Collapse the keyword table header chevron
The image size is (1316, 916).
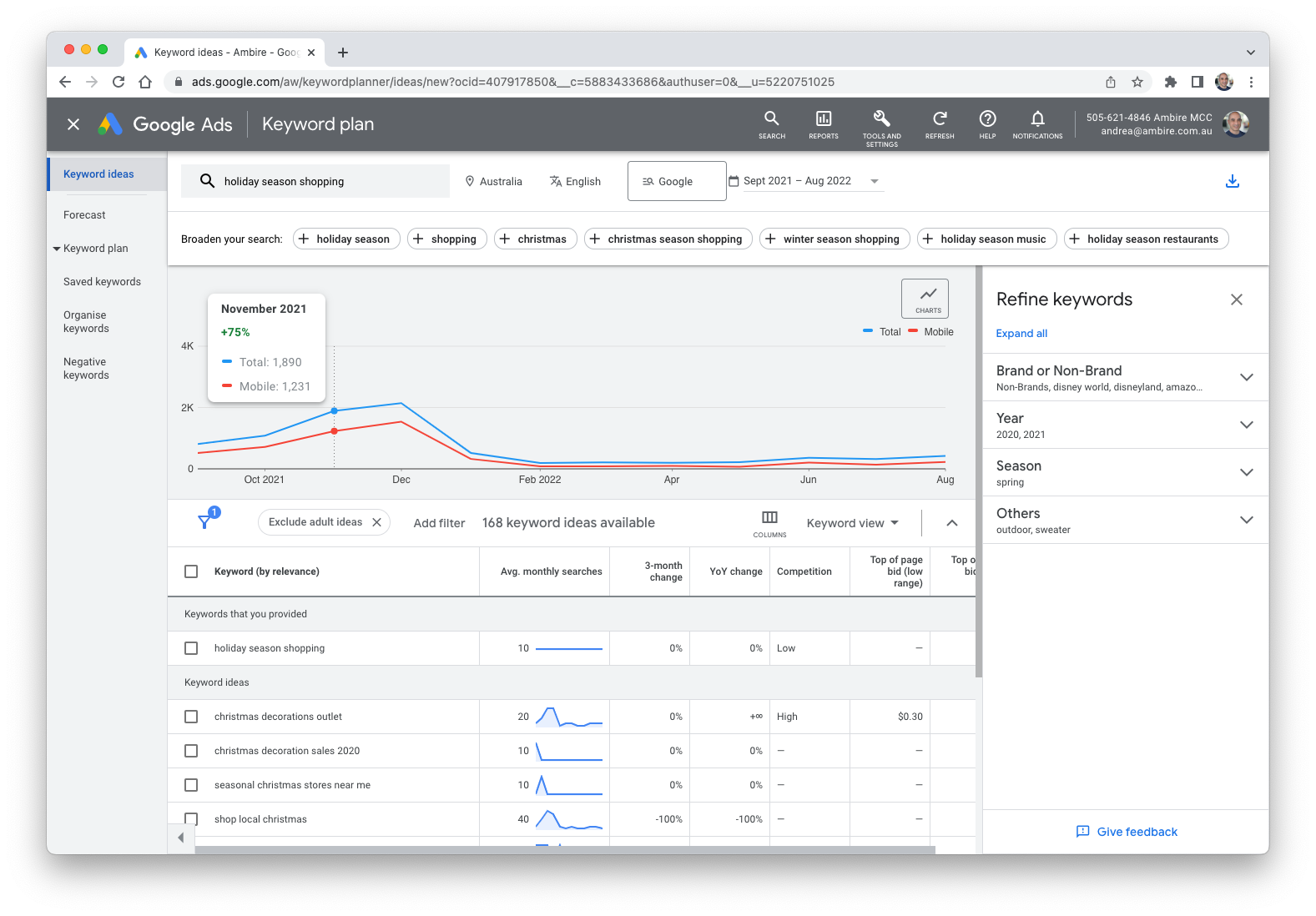click(x=952, y=523)
